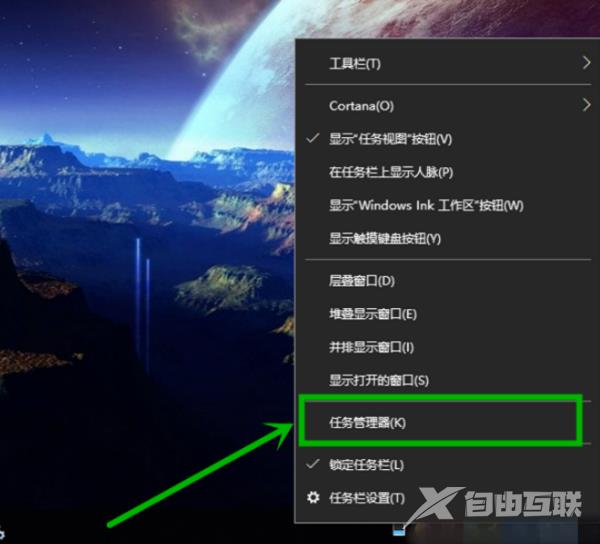Viewport: 600px width, 544px height.
Task: Select 显示打开的窗口(S)
Action: tap(443, 380)
